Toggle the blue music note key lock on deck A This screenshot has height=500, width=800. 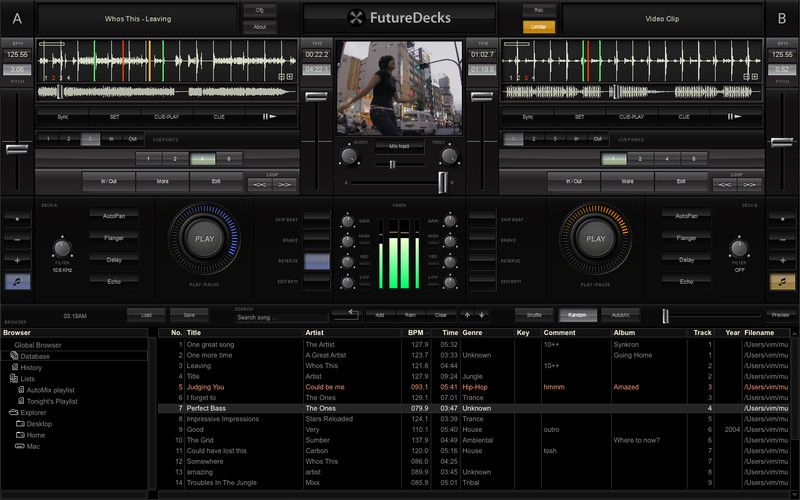(17, 281)
